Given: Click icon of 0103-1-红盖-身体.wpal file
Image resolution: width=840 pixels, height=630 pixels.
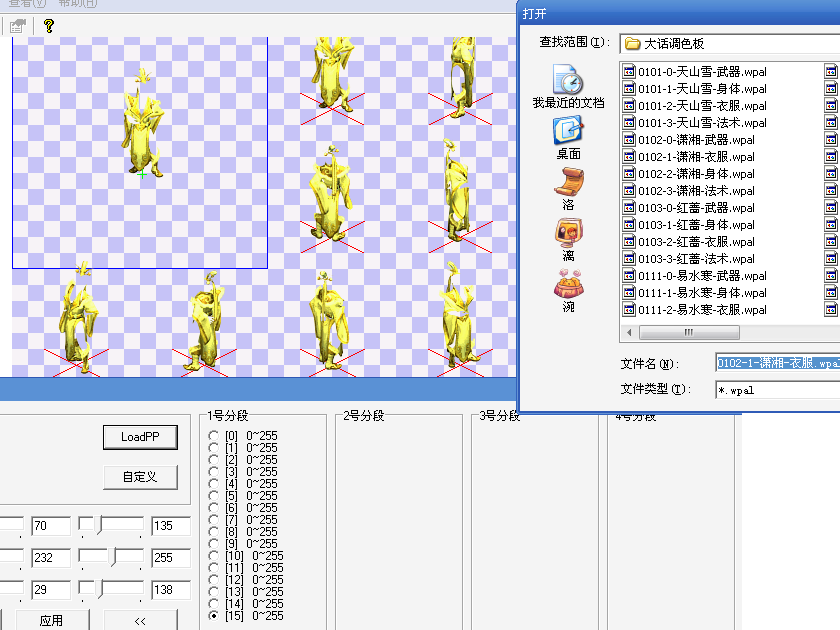Looking at the screenshot, I should click(x=629, y=224).
